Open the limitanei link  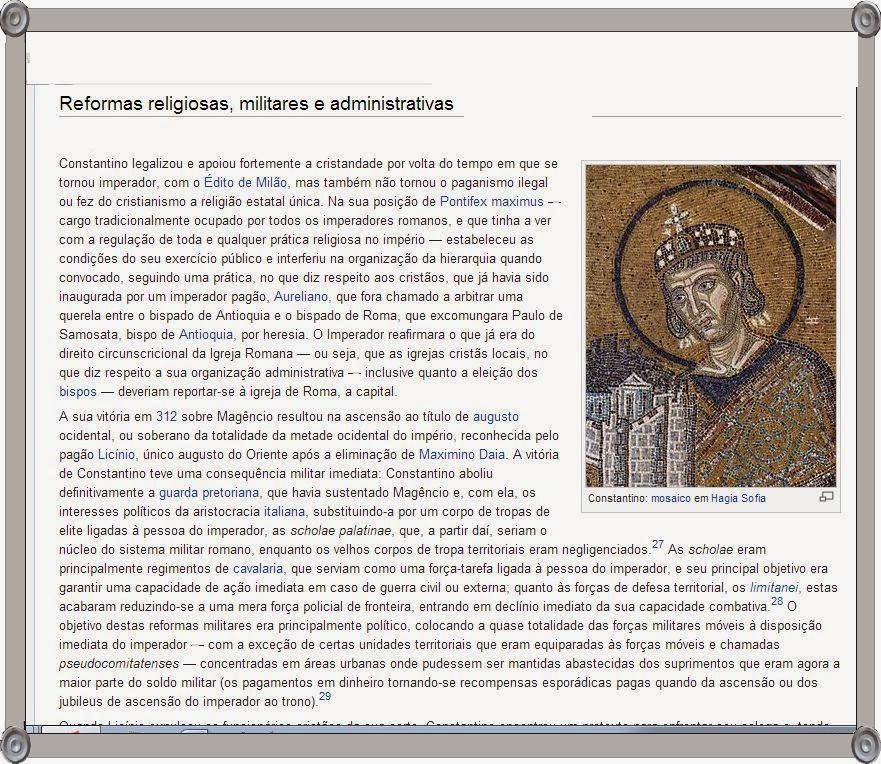pos(774,588)
